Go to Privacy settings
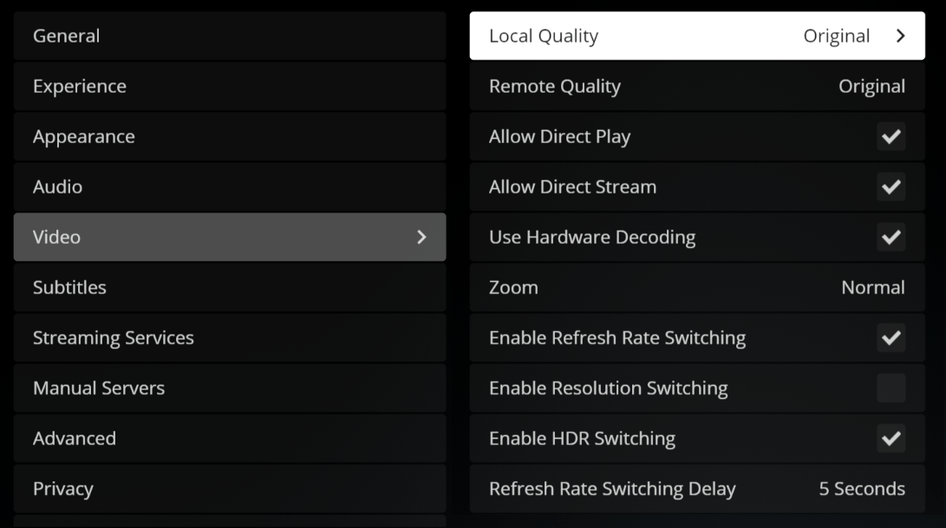This screenshot has height=528, width=946. tap(229, 489)
